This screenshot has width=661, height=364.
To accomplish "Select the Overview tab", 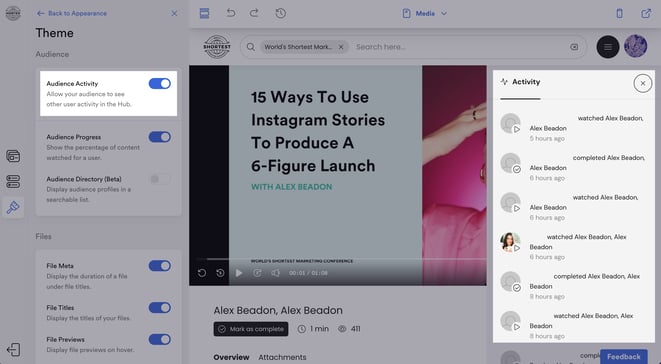I will (231, 357).
